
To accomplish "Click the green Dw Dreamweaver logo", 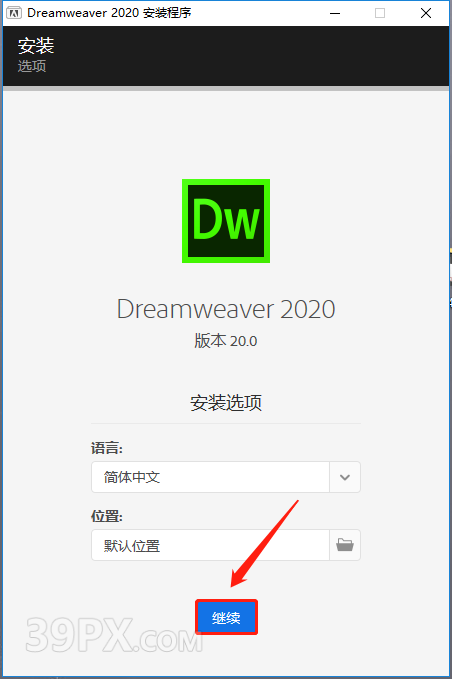I will (226, 221).
